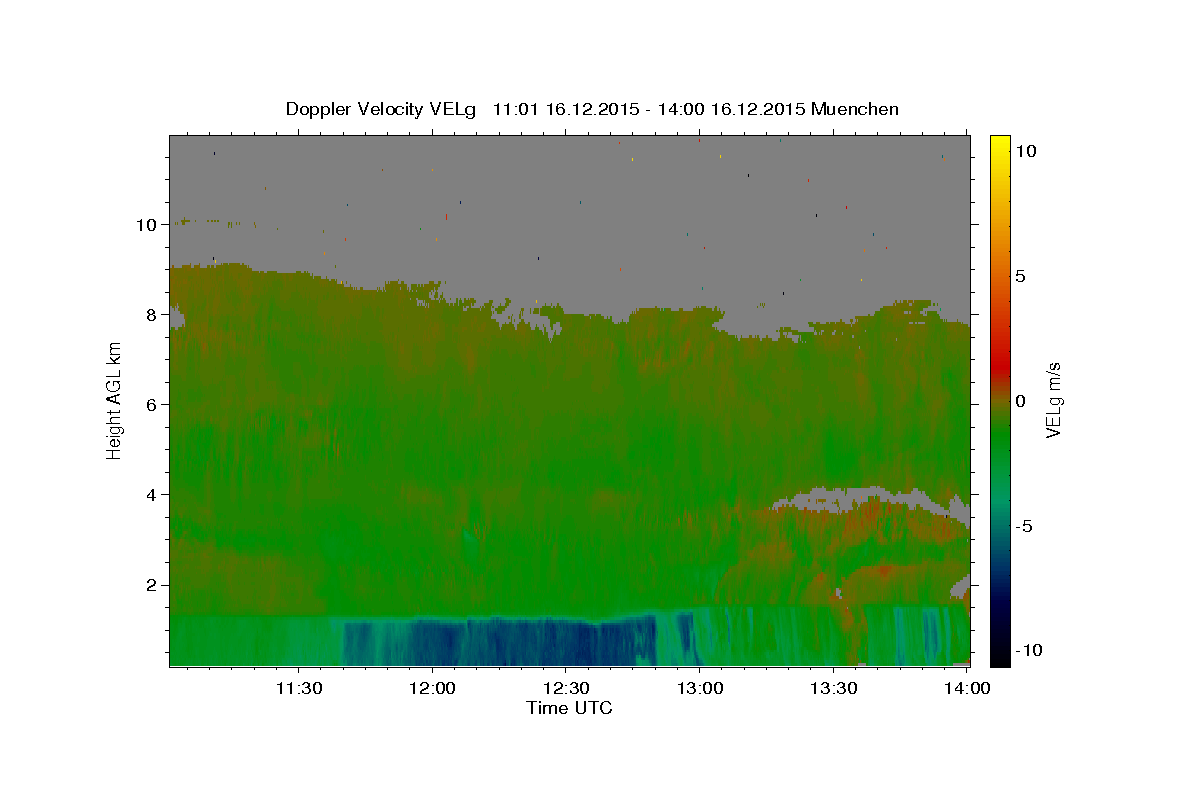Click the 'Muenchen' location in the title
Viewport: 1200px width, 800px height.
(855, 109)
